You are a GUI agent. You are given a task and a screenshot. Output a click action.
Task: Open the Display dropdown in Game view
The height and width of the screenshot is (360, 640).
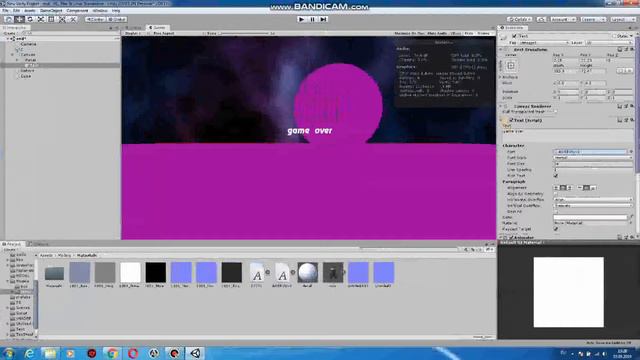click(x=133, y=33)
